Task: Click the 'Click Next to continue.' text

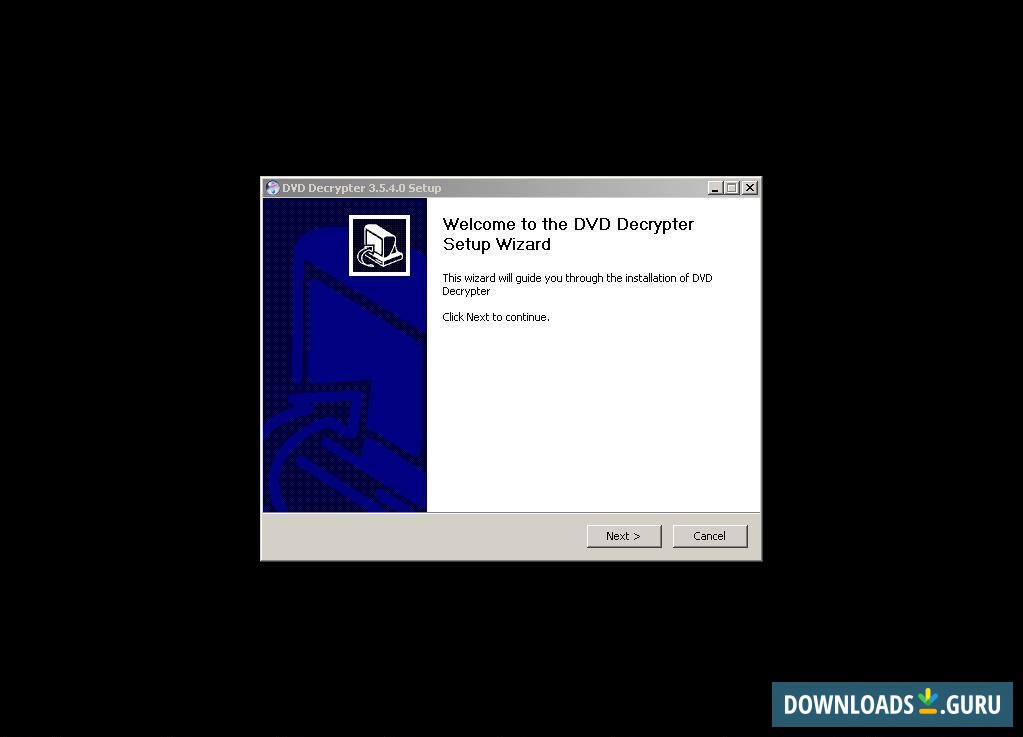Action: [496, 317]
